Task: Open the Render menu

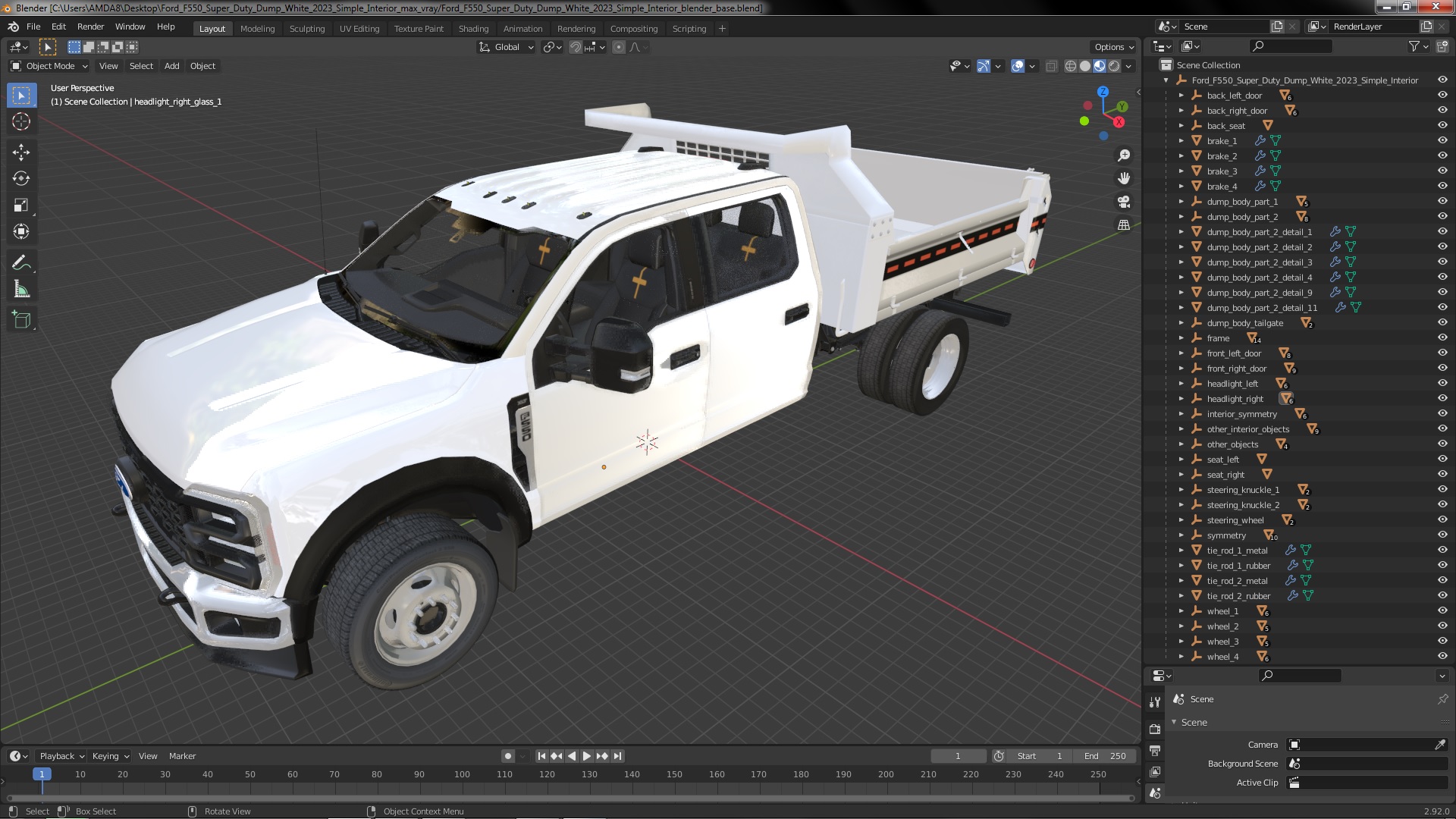Action: [90, 27]
